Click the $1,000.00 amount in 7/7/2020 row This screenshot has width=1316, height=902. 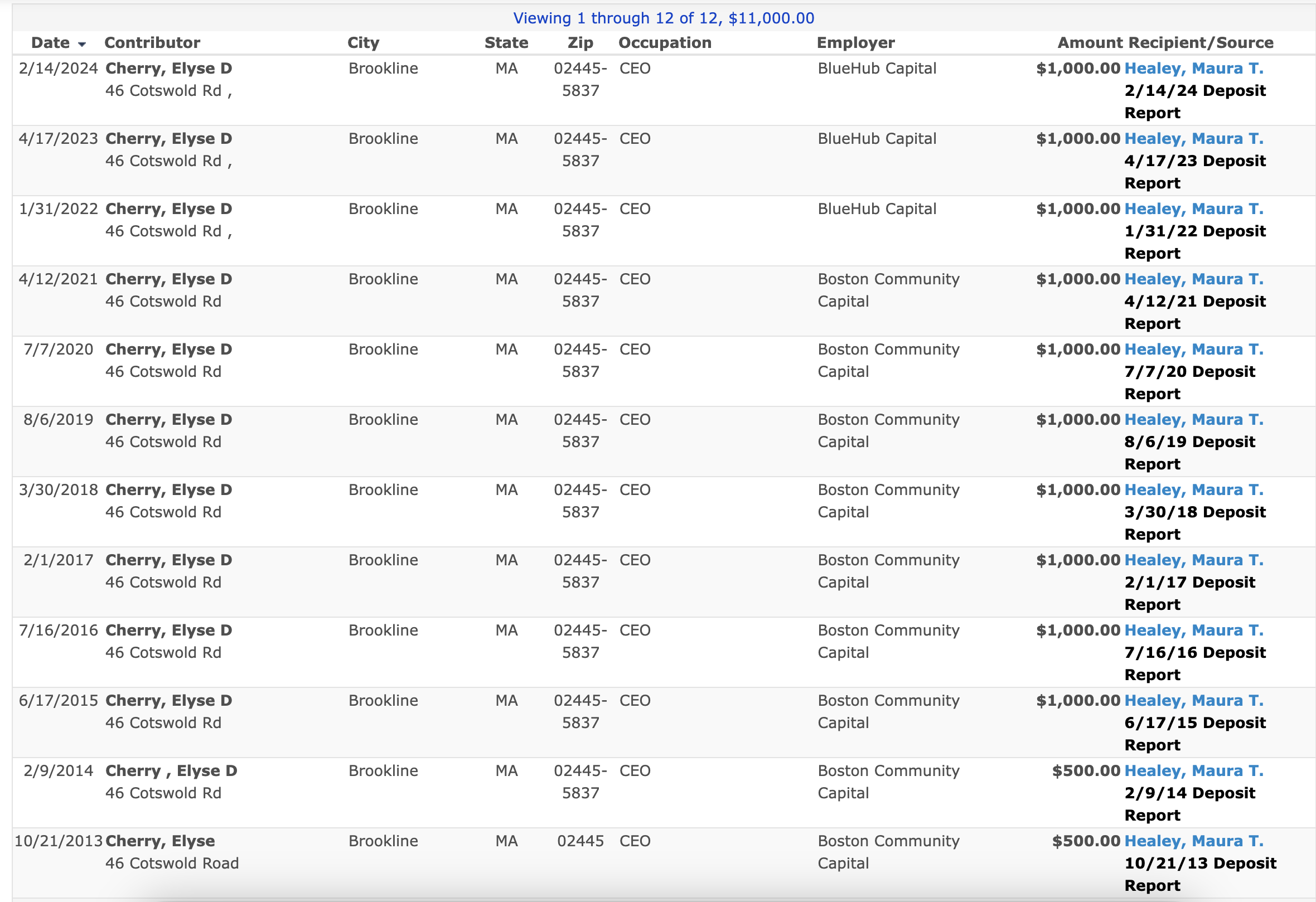pyautogui.click(x=1078, y=350)
